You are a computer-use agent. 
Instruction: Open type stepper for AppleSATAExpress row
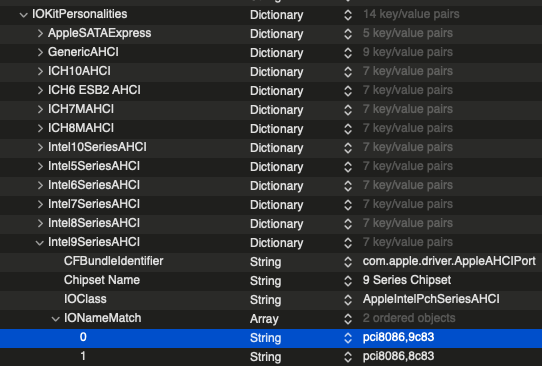point(348,34)
